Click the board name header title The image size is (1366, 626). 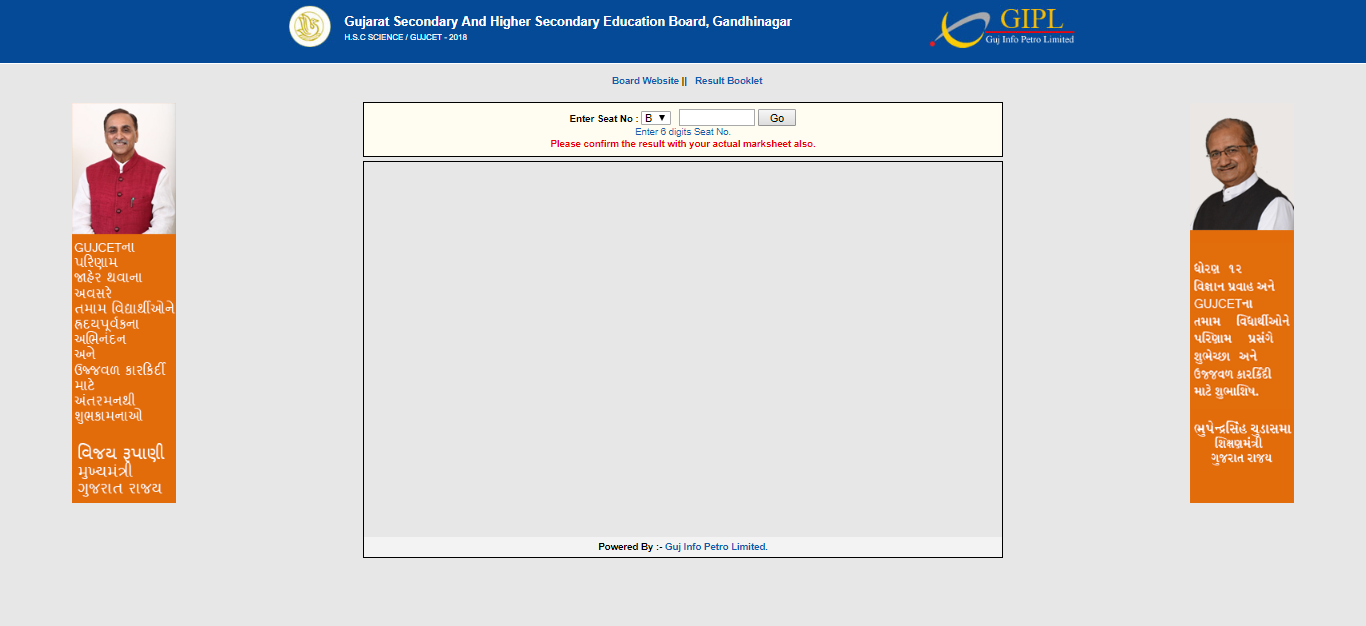click(567, 21)
